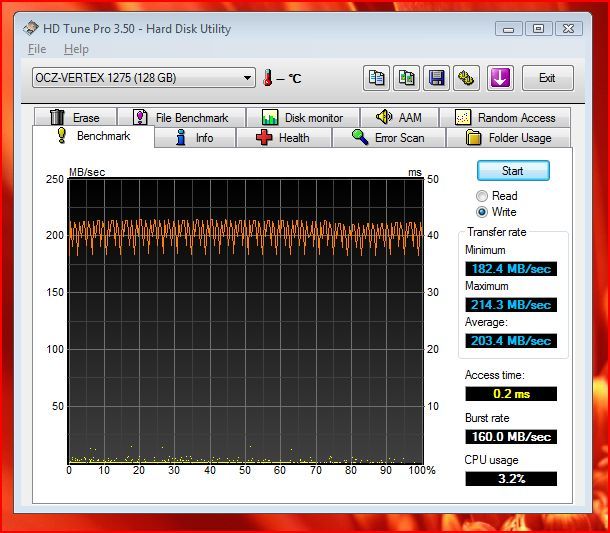Minimize the HD Tune Pro window
The height and width of the screenshot is (533, 610).
(x=508, y=29)
